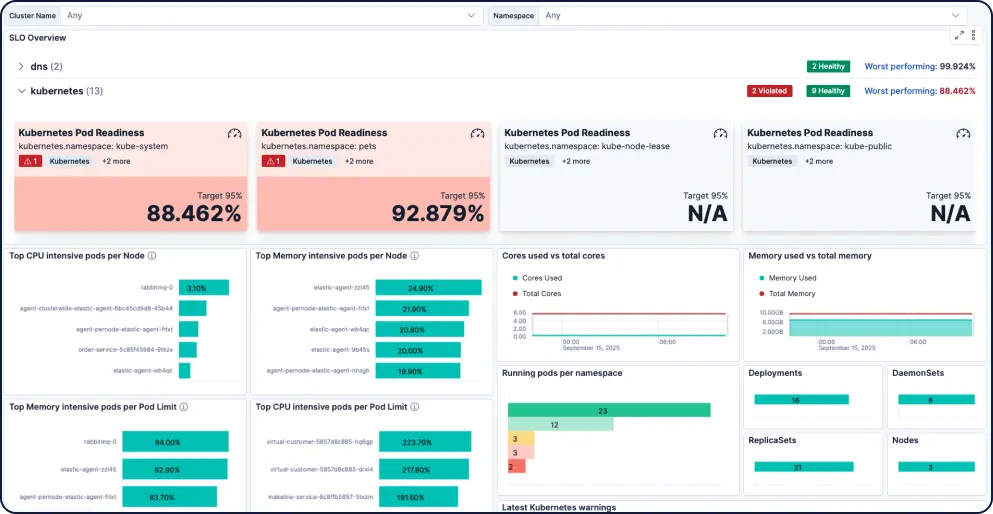Expand the dns SLO group

(x=21, y=66)
